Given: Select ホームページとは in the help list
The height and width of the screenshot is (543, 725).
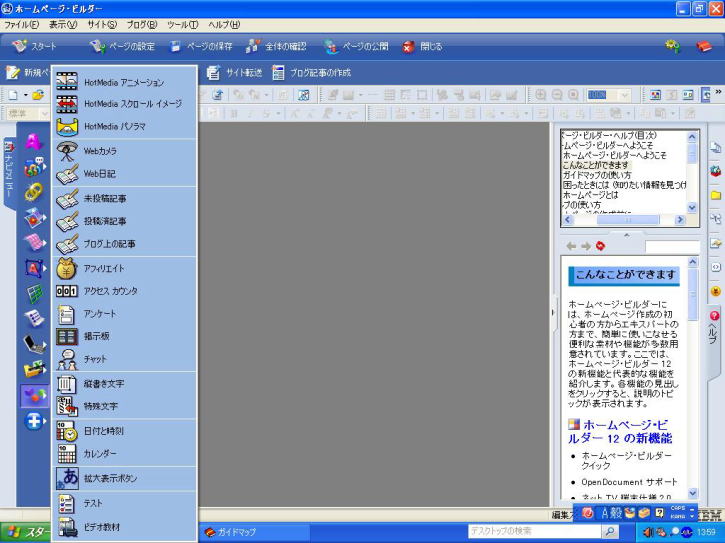Looking at the screenshot, I should (590, 195).
